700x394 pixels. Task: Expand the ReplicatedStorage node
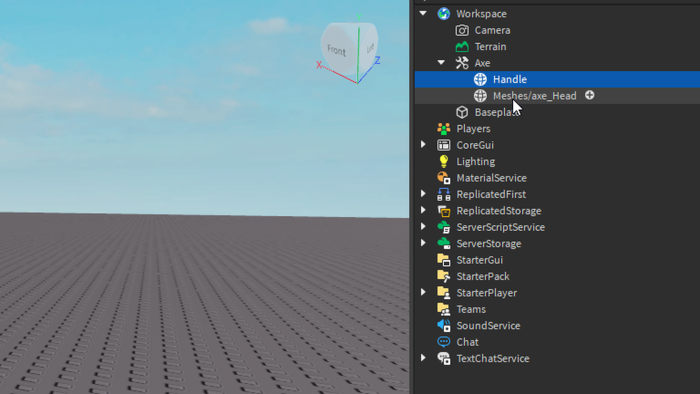423,210
